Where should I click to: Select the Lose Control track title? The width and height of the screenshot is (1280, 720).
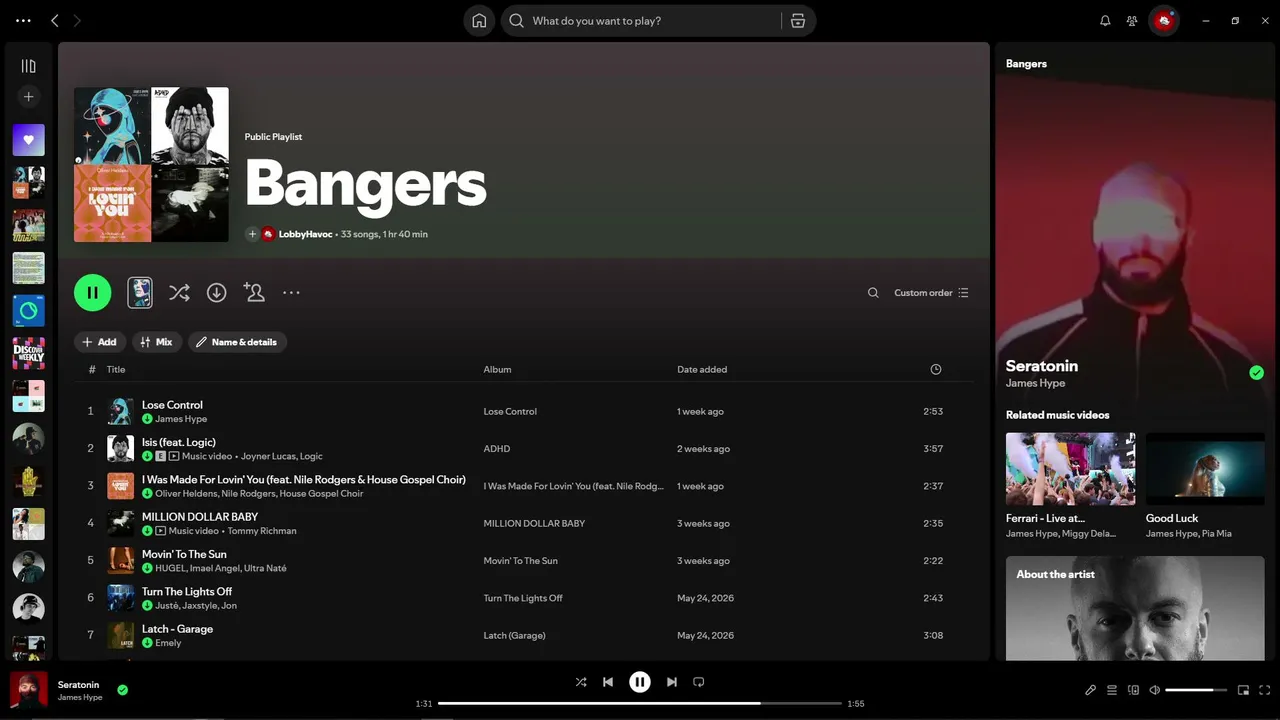coord(172,405)
